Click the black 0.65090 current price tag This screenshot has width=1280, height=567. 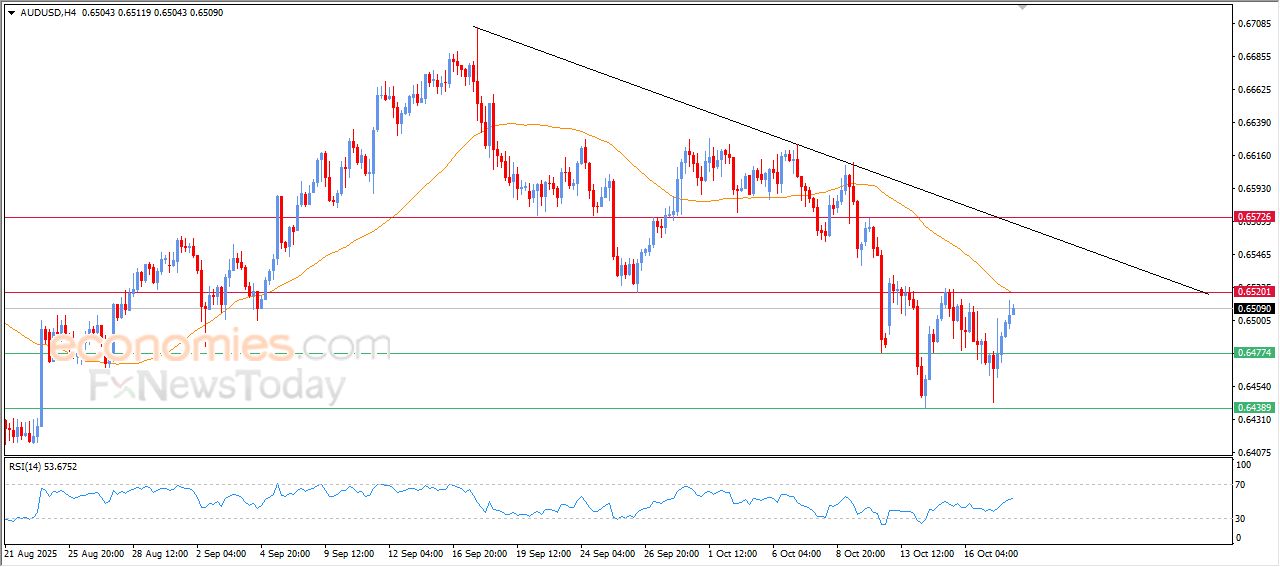(1253, 309)
